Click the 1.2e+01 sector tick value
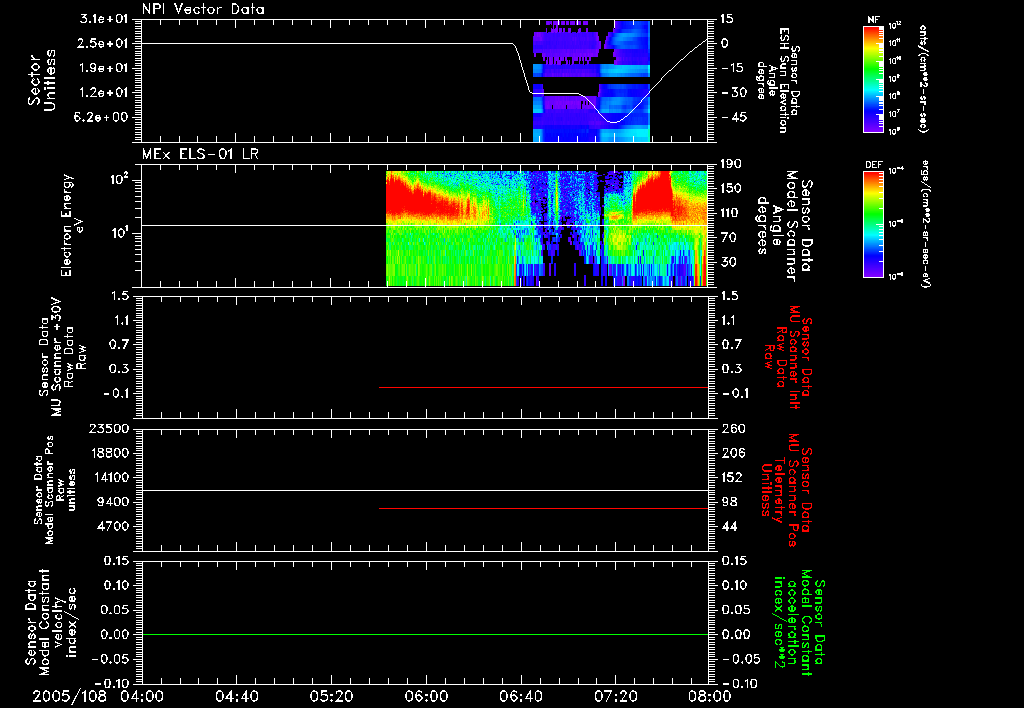 104,93
